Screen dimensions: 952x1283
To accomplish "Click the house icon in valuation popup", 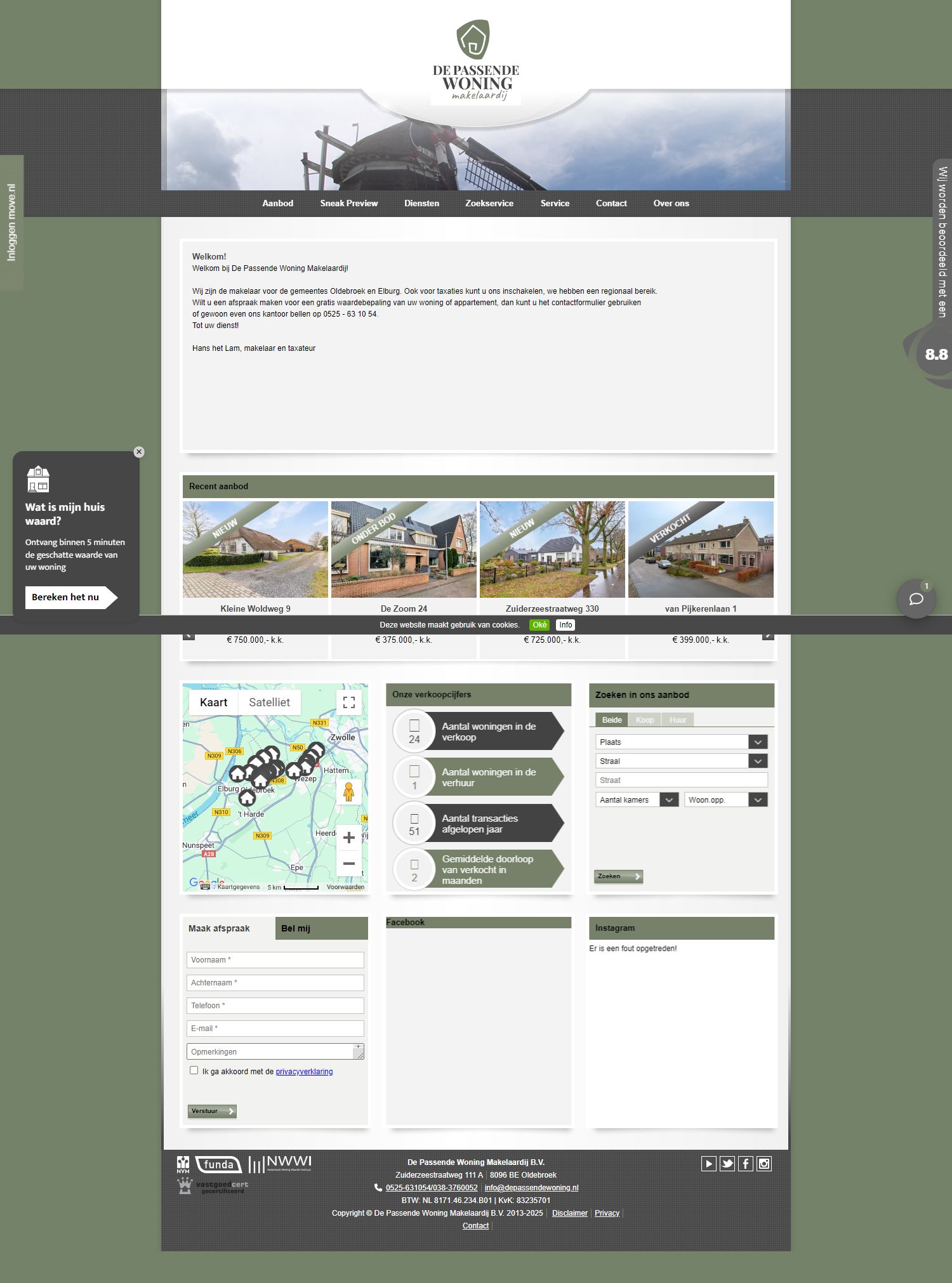I will point(38,479).
